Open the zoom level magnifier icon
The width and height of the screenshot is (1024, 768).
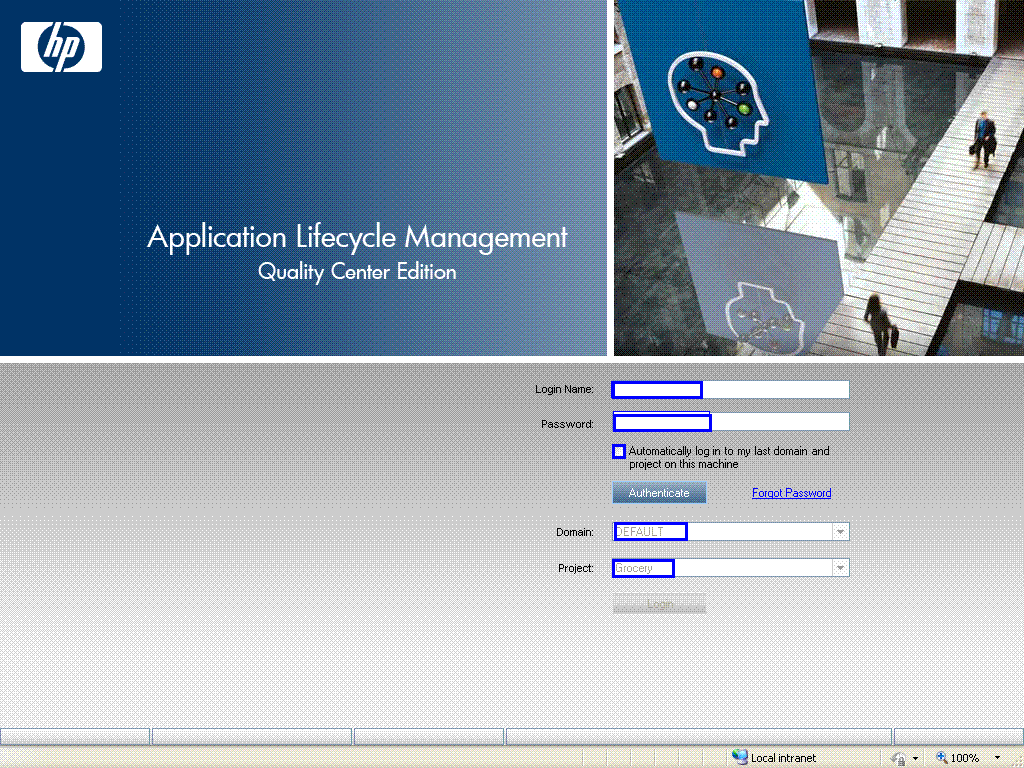pyautogui.click(x=941, y=758)
